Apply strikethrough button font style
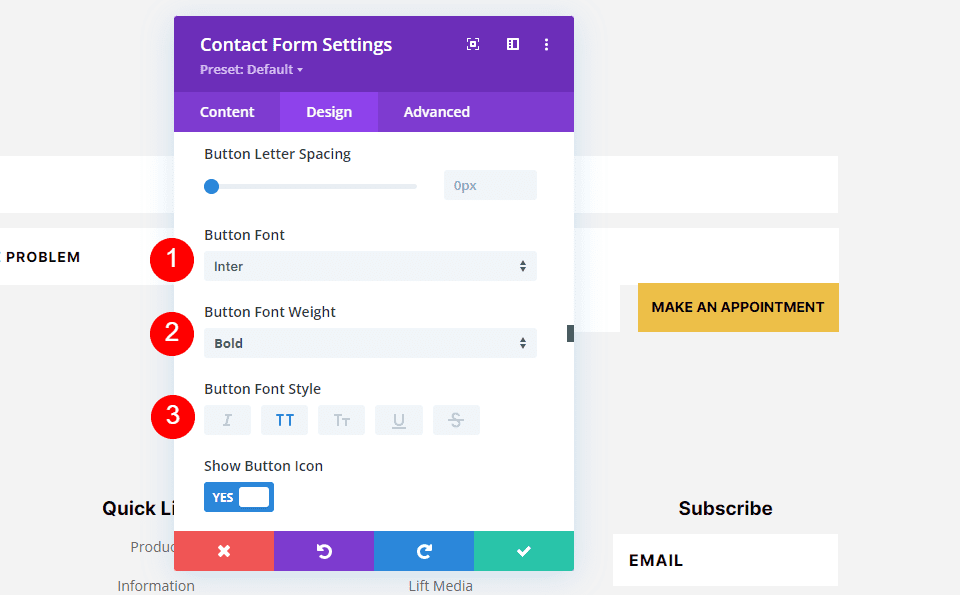This screenshot has height=595, width=960. pos(456,419)
